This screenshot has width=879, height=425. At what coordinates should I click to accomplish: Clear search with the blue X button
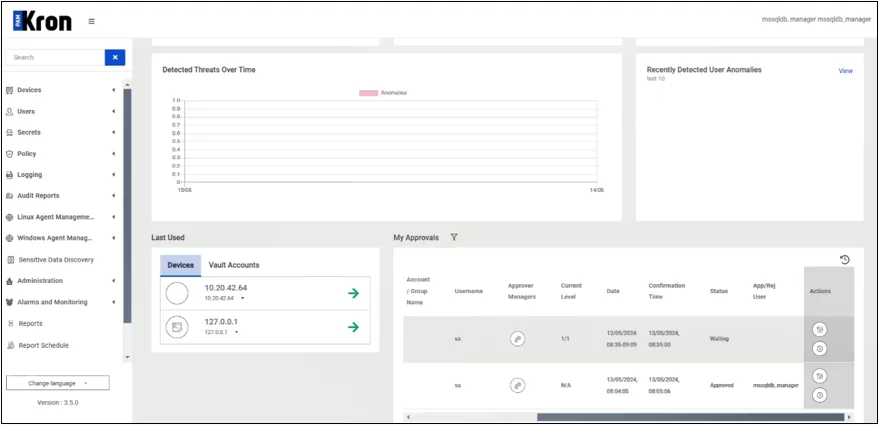pyautogui.click(x=115, y=57)
